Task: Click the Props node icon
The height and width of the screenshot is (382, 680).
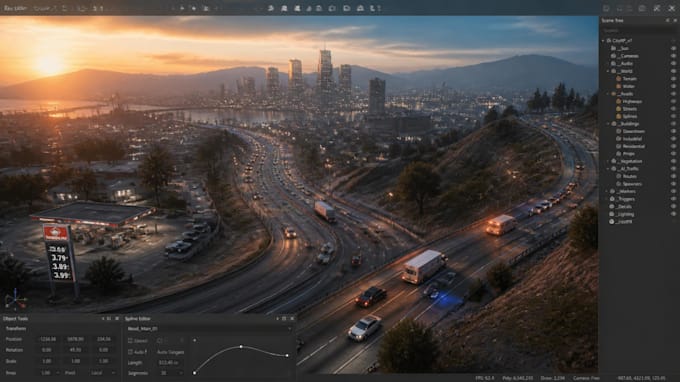Action: coord(619,153)
